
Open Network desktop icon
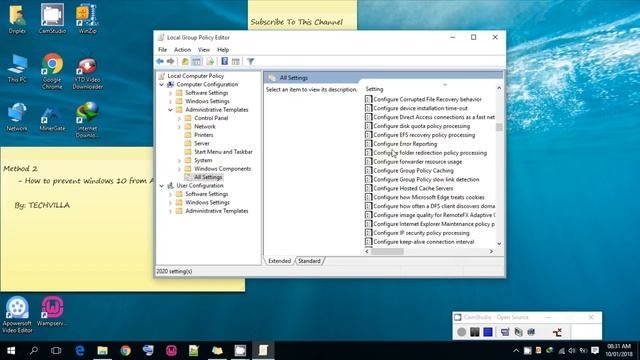(x=17, y=117)
